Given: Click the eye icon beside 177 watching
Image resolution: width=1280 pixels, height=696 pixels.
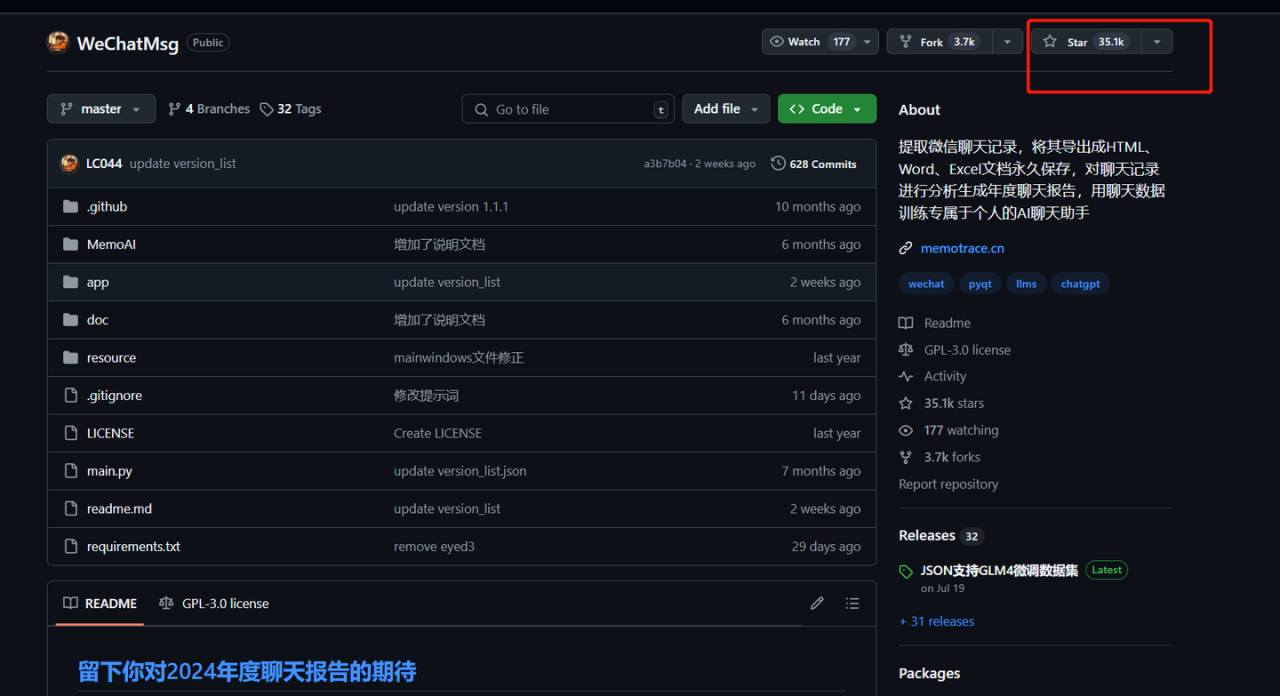Looking at the screenshot, I should click(906, 430).
